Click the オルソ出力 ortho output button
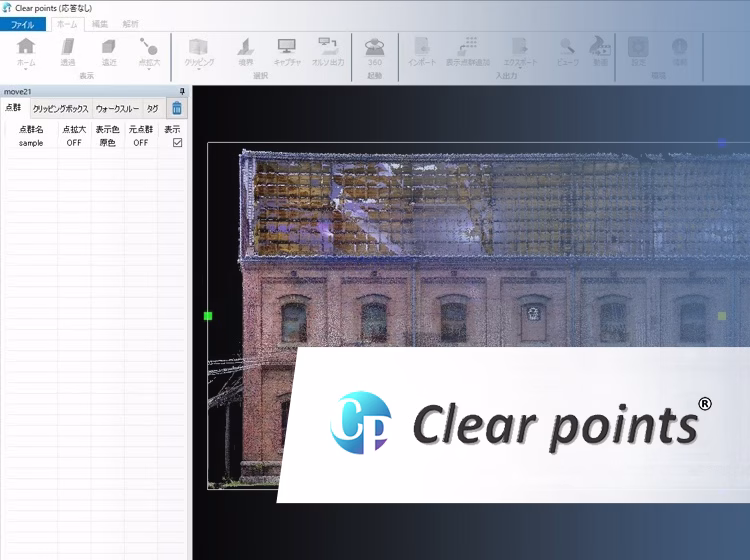 point(328,50)
